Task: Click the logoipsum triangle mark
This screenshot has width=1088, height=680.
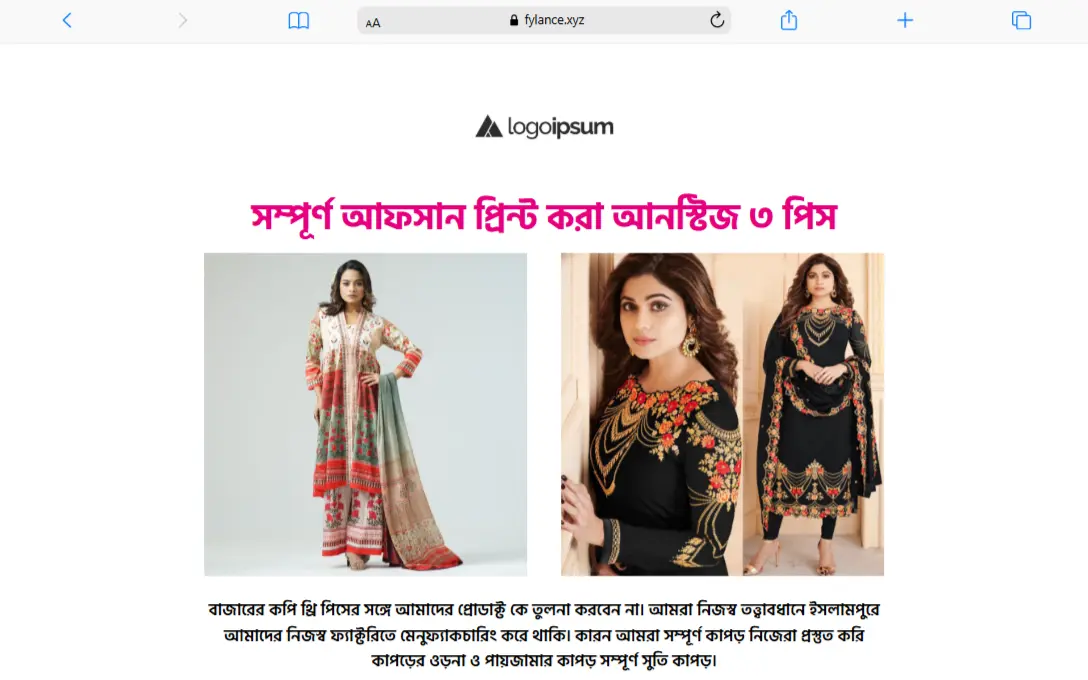Action: 488,126
